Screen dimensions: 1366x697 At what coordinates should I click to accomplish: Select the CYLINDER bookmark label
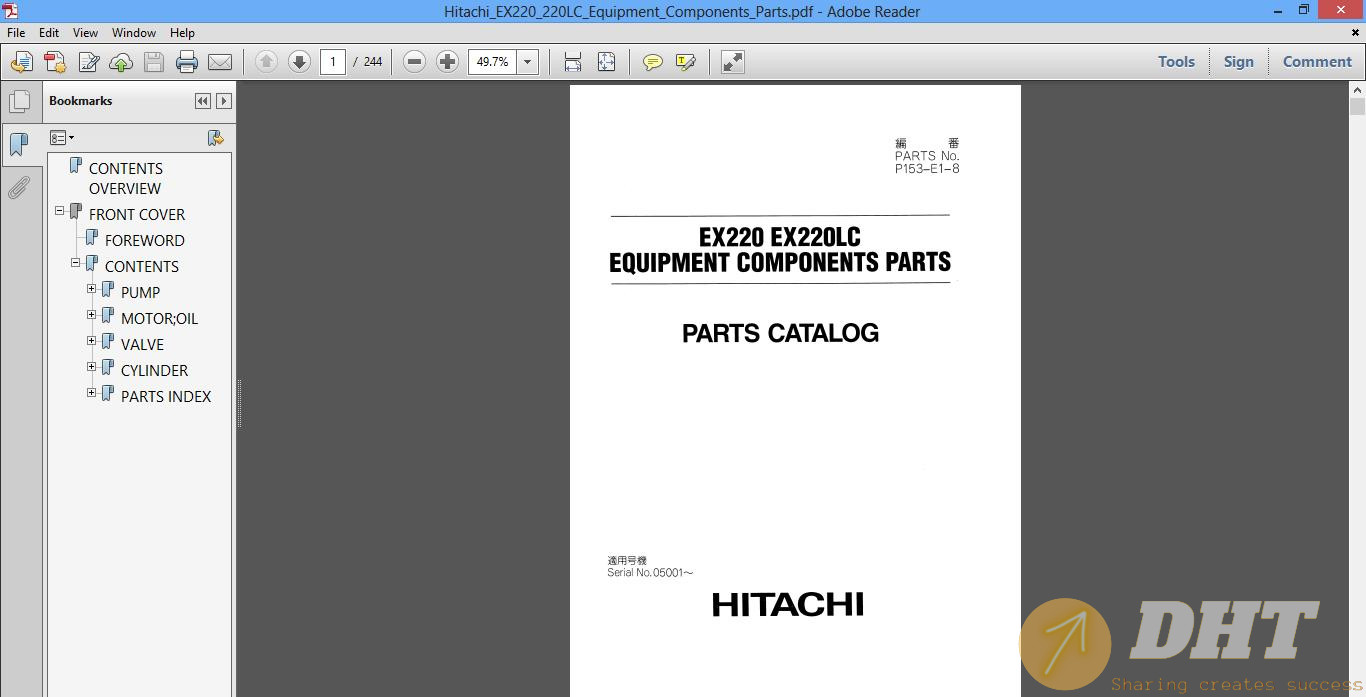coord(154,370)
